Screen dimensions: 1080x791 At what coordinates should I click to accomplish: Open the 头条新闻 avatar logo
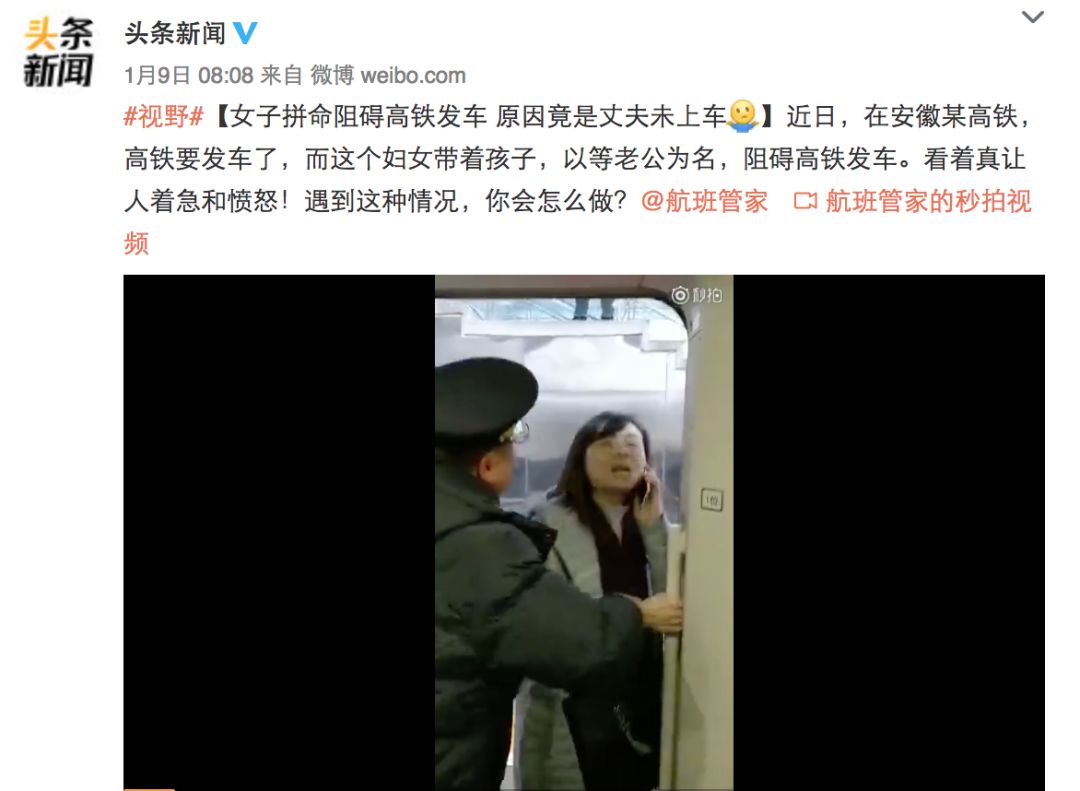[x=58, y=52]
